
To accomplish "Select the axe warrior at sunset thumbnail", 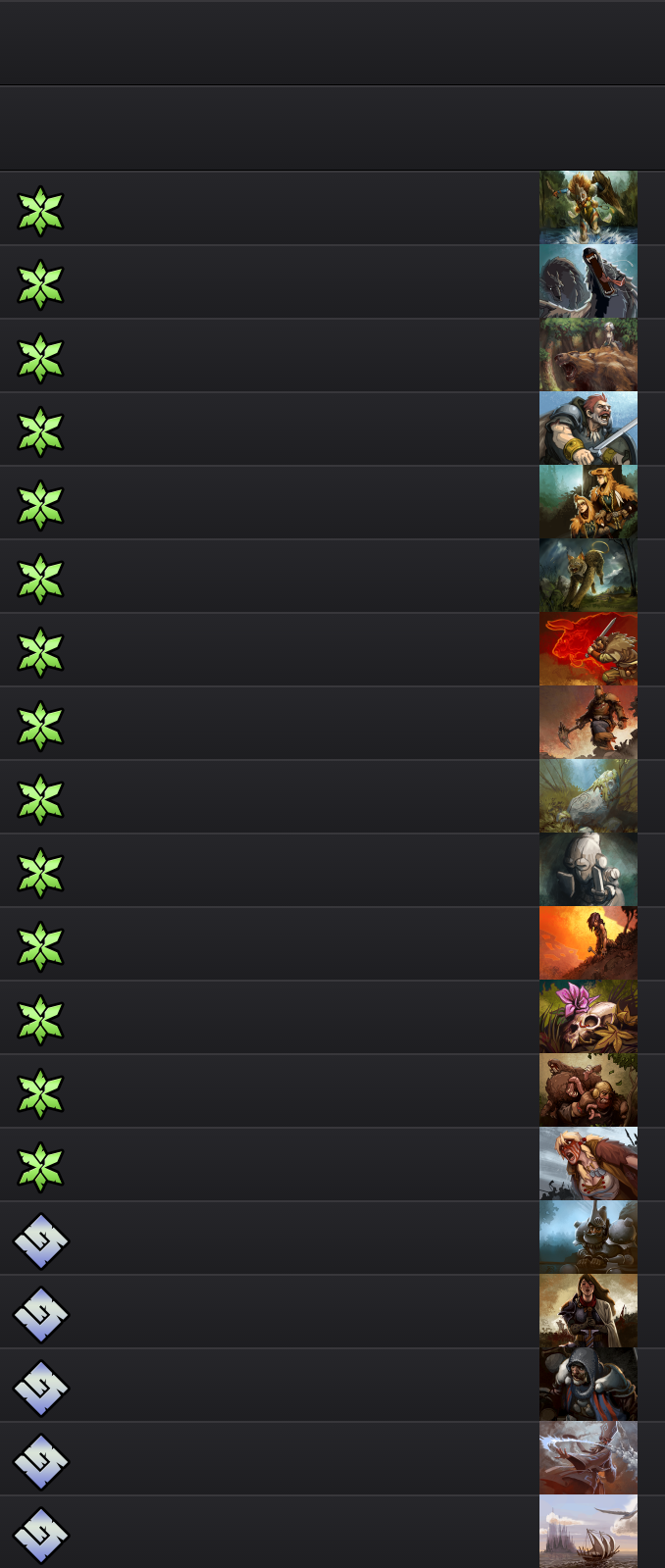I will point(588,723).
